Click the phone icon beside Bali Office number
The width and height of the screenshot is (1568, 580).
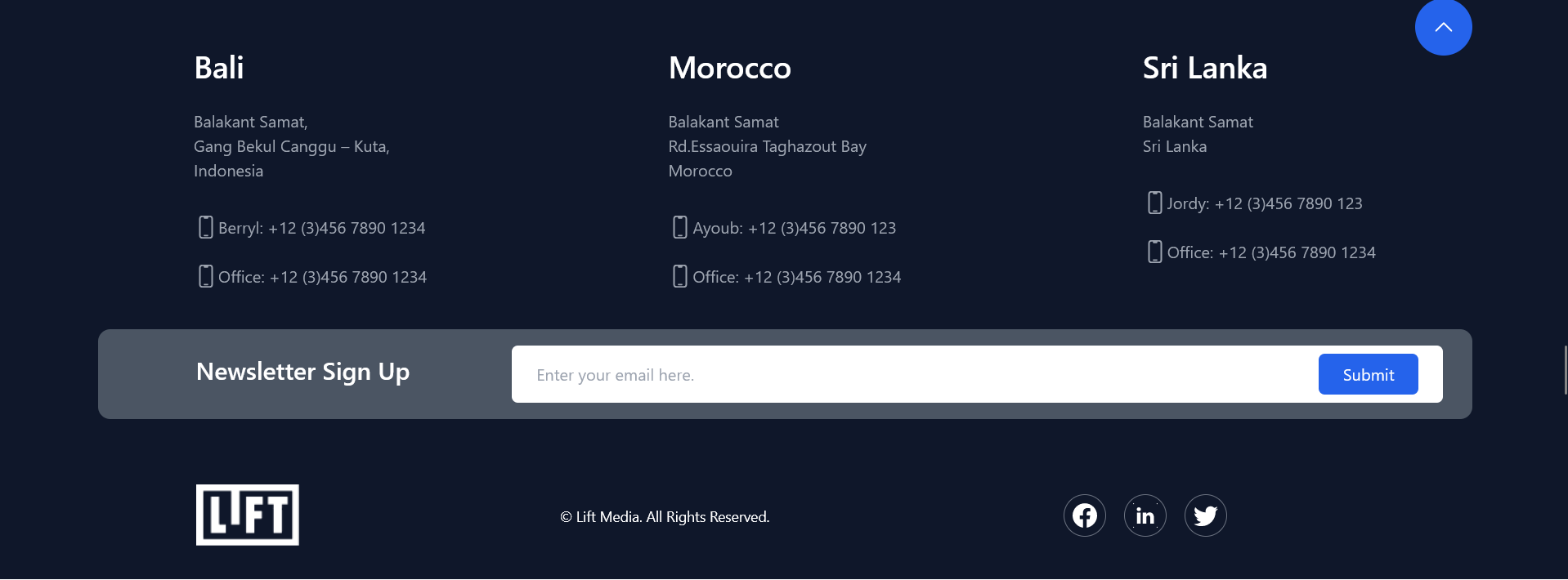point(205,276)
